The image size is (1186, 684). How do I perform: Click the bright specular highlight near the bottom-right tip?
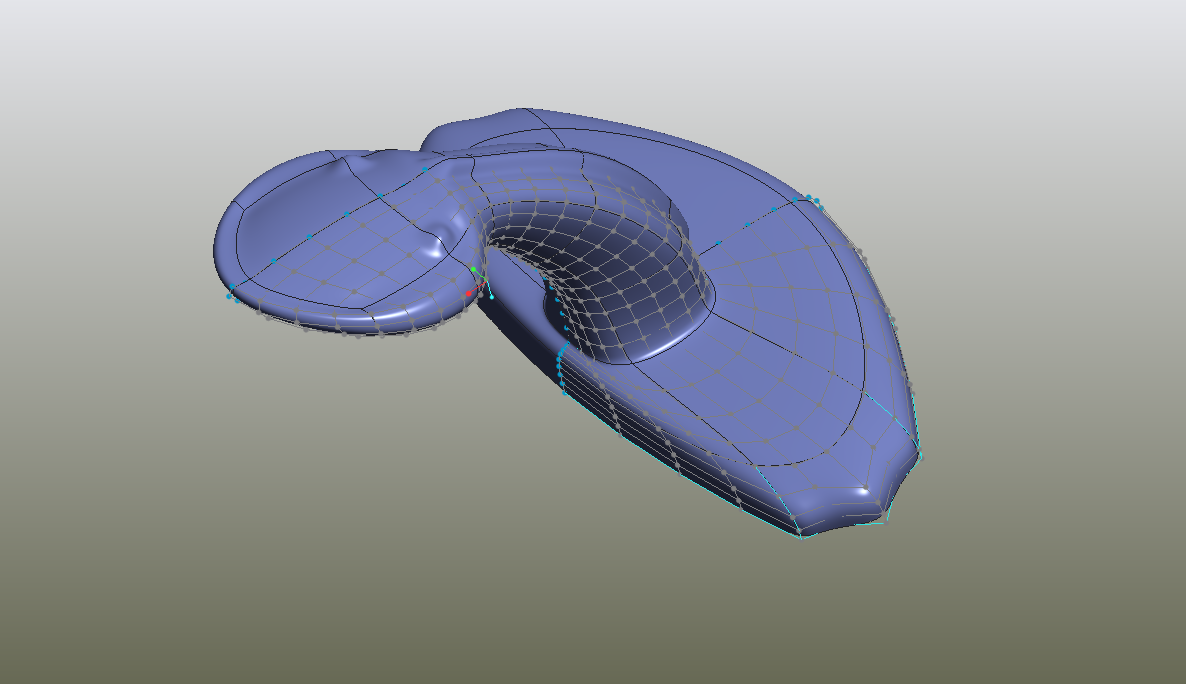(863, 490)
